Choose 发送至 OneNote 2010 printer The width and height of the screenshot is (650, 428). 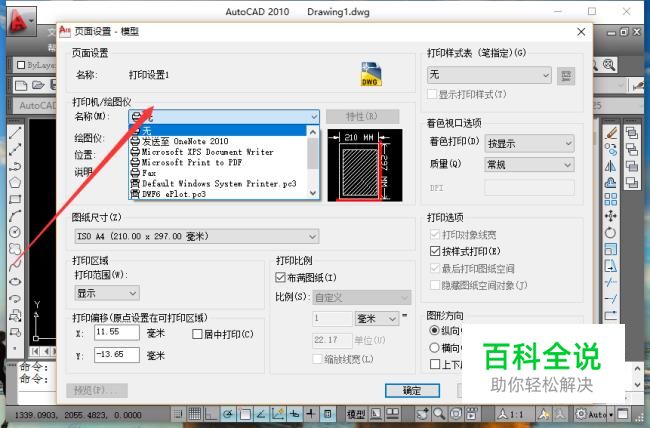click(218, 141)
